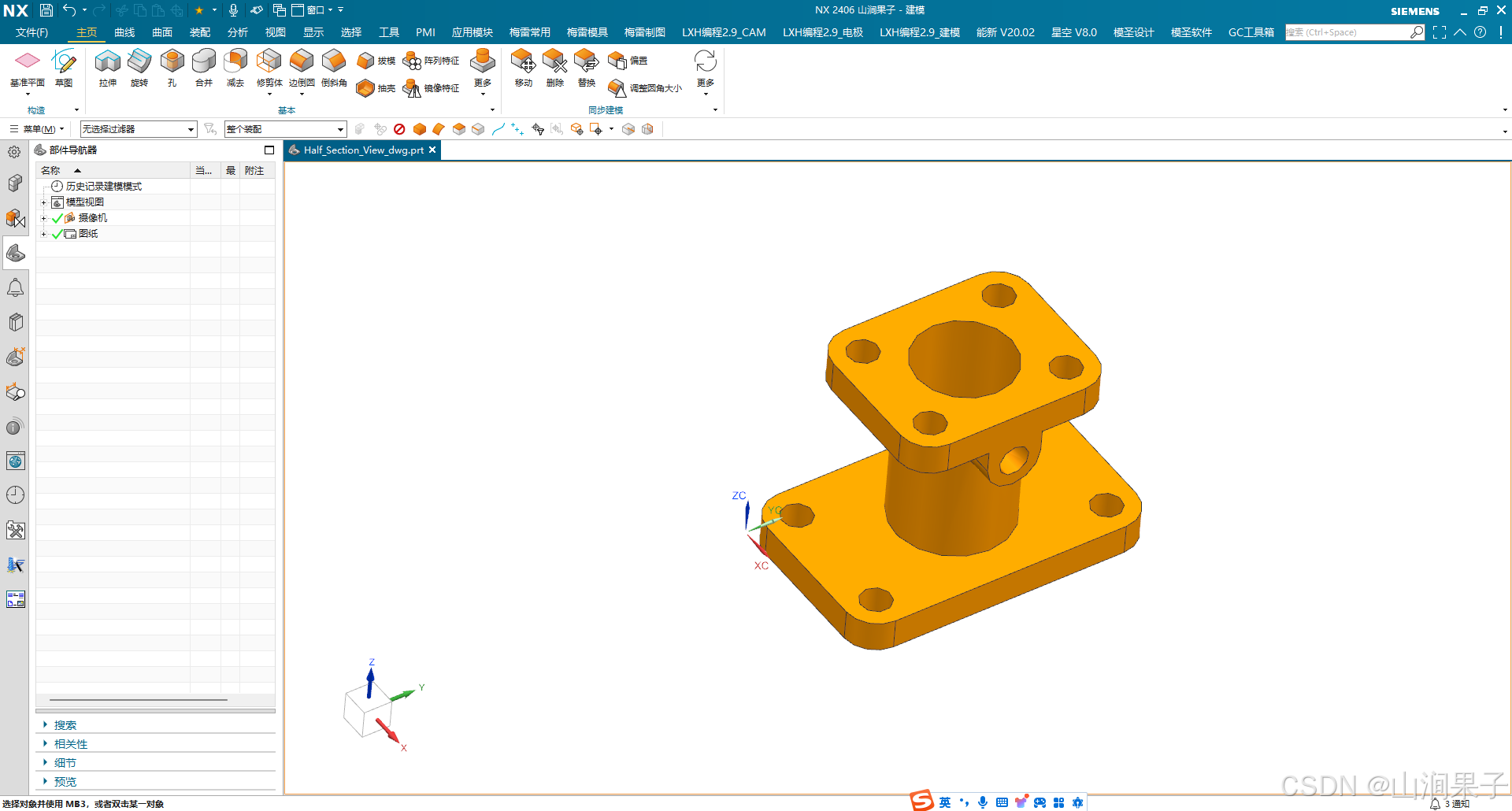The width and height of the screenshot is (1512, 811).
Task: Sort by the 名称 column header
Action: [x=114, y=171]
